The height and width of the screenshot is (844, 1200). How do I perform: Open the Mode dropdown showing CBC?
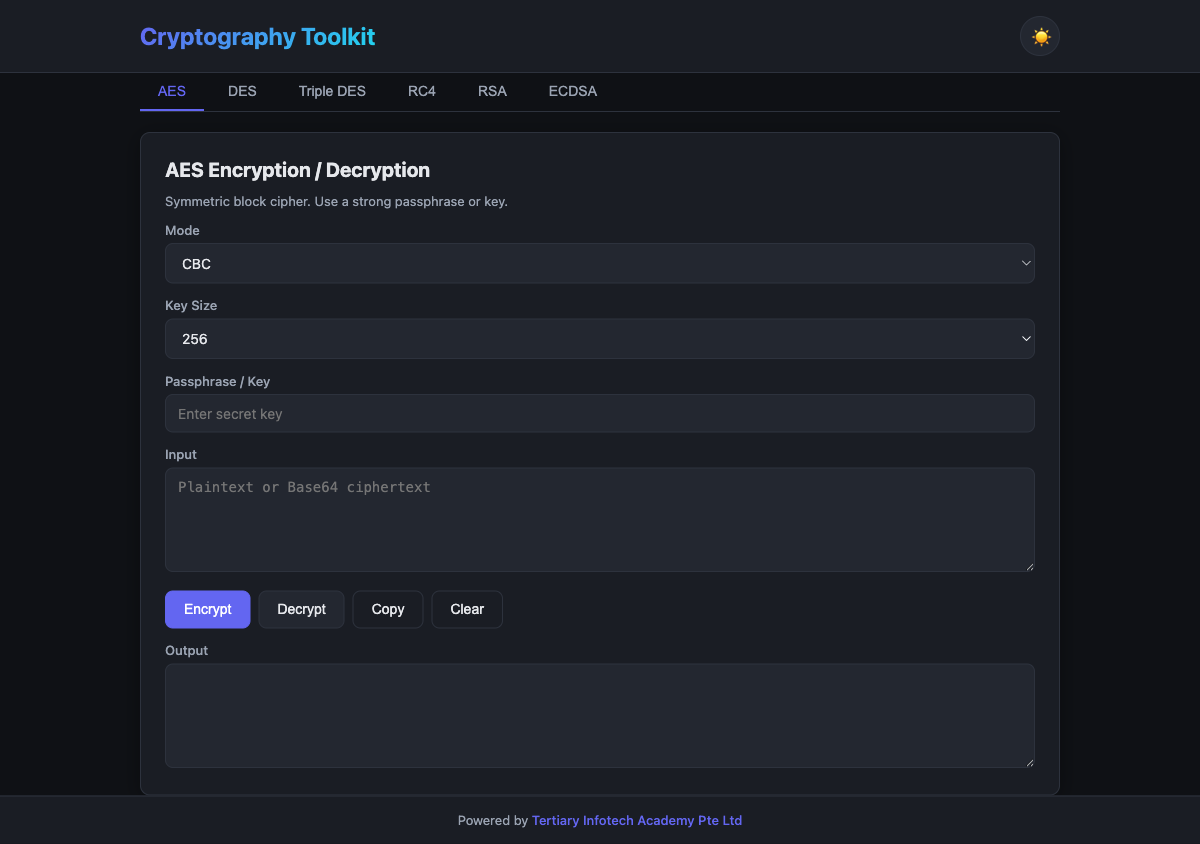pos(600,264)
